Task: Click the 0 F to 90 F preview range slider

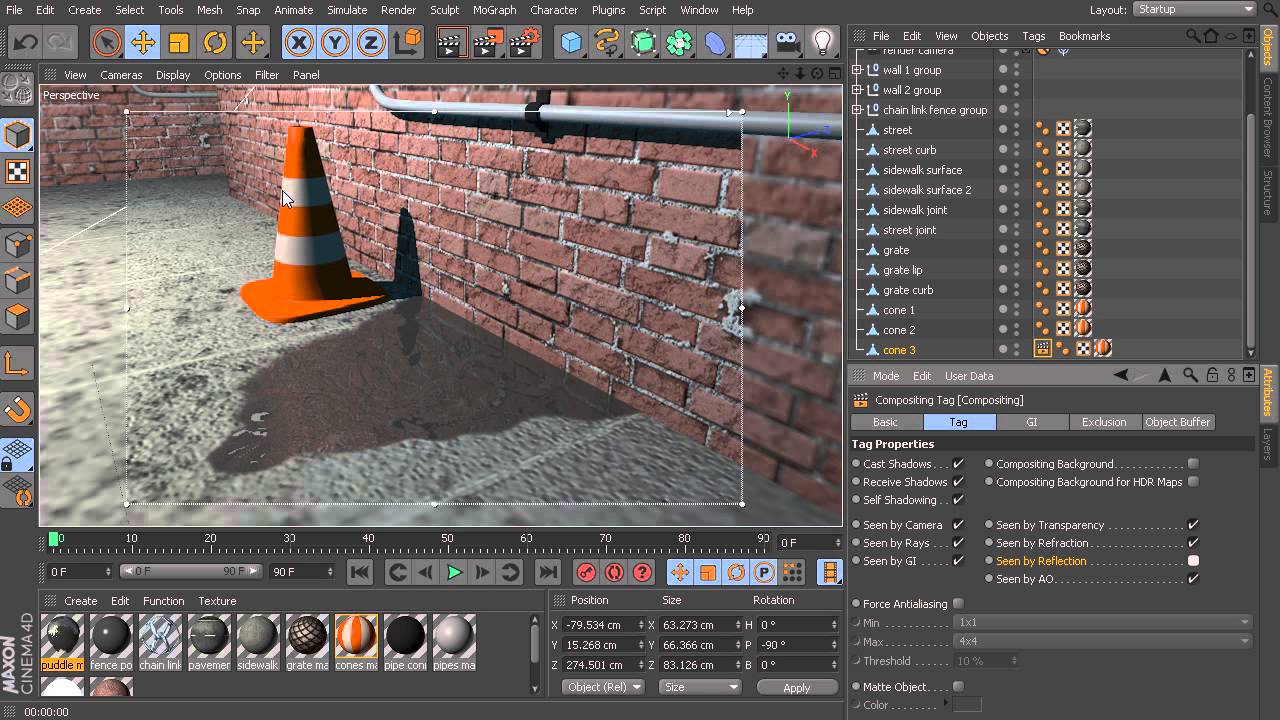Action: click(x=190, y=571)
